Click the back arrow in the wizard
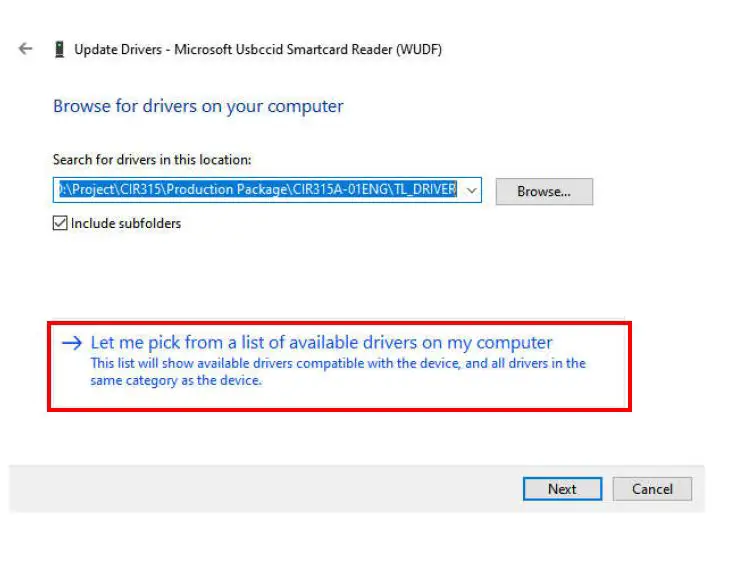Image resolution: width=743 pixels, height=565 pixels. coord(26,49)
